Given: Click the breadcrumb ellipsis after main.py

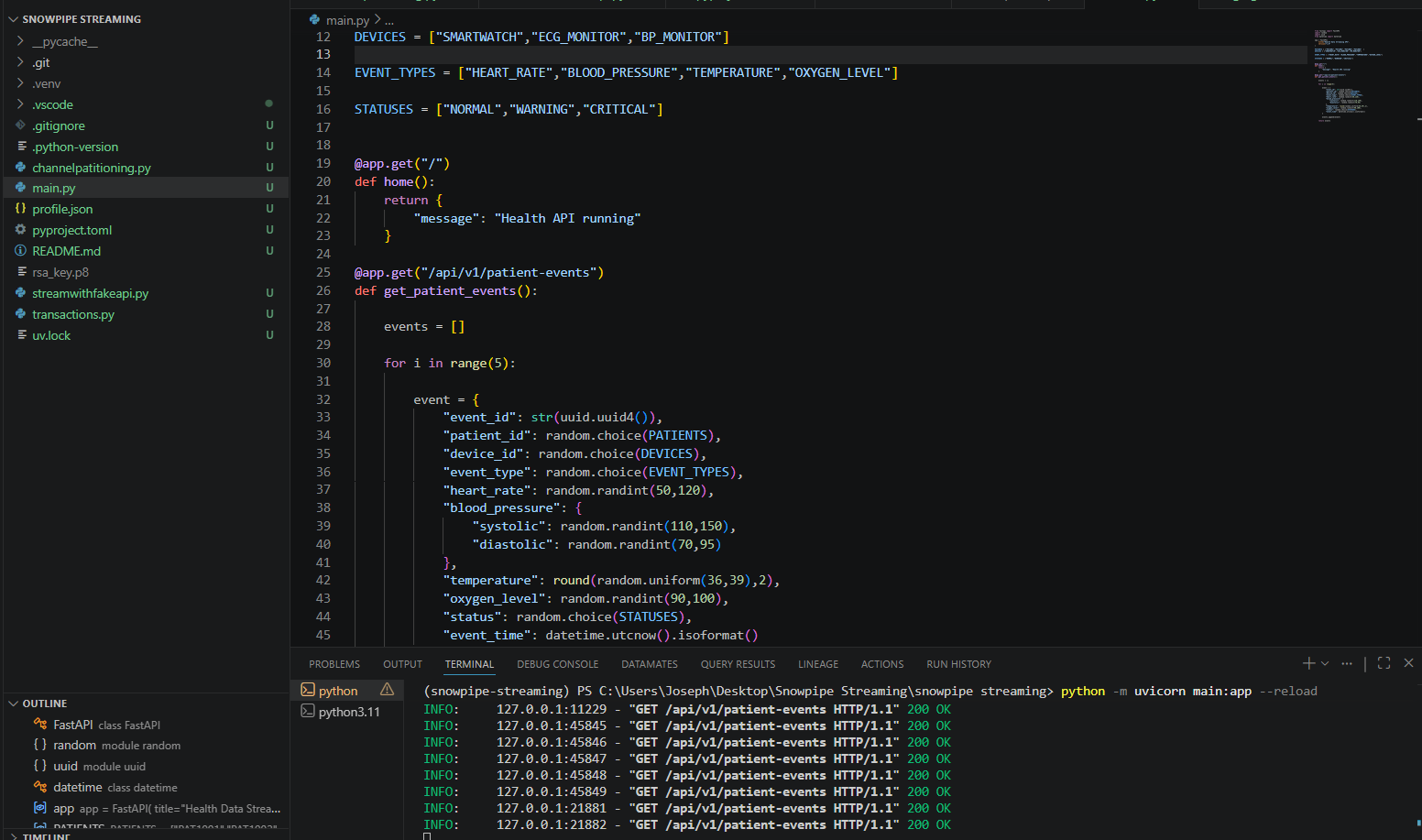Looking at the screenshot, I should (389, 20).
